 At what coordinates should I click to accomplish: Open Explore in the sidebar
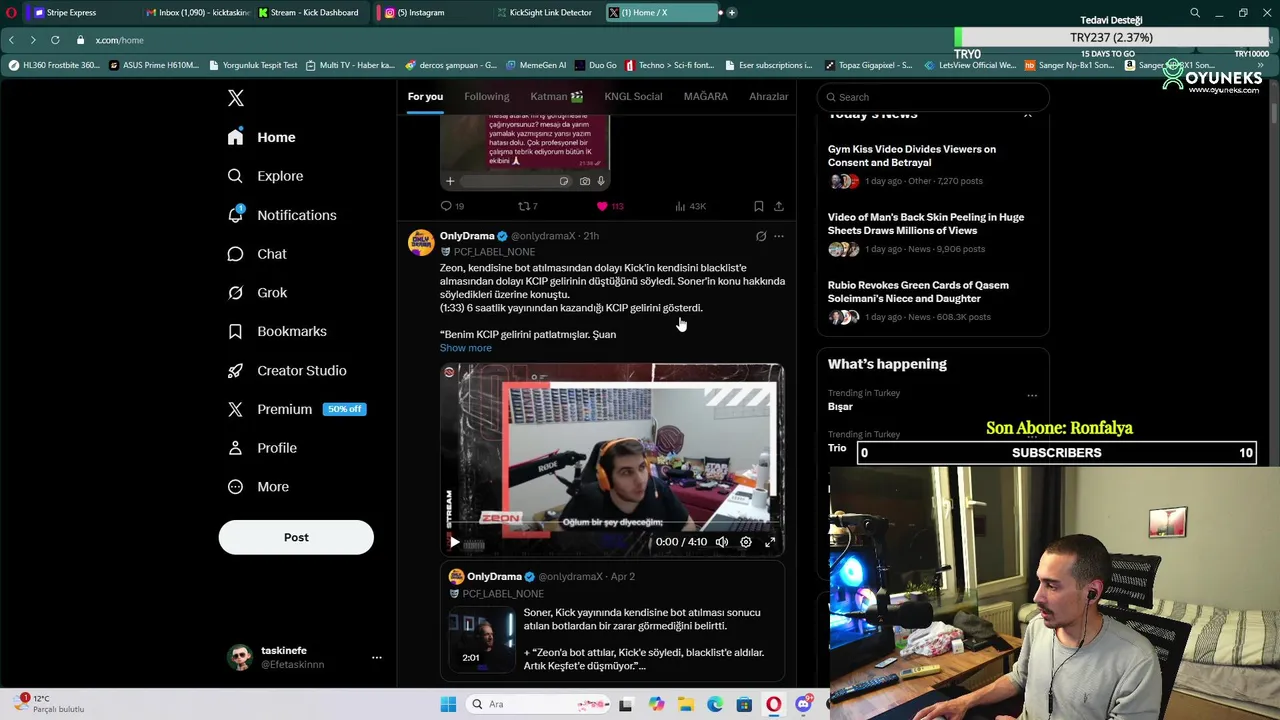[265, 176]
